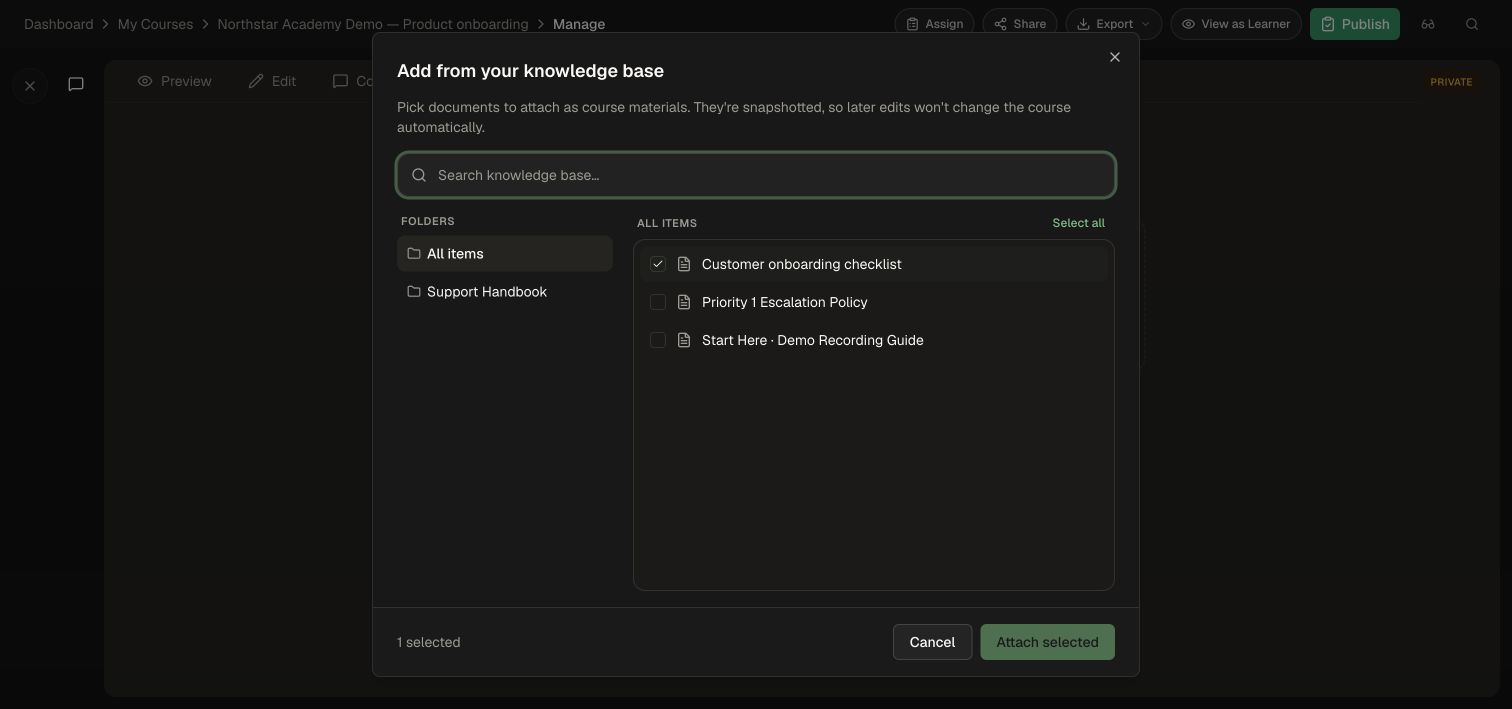Image resolution: width=1512 pixels, height=709 pixels.
Task: Click Attach selected
Action: 1047,642
